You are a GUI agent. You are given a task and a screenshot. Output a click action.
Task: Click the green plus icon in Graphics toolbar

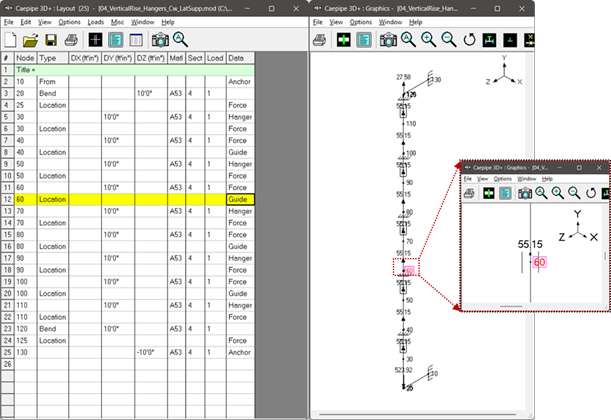click(x=342, y=40)
